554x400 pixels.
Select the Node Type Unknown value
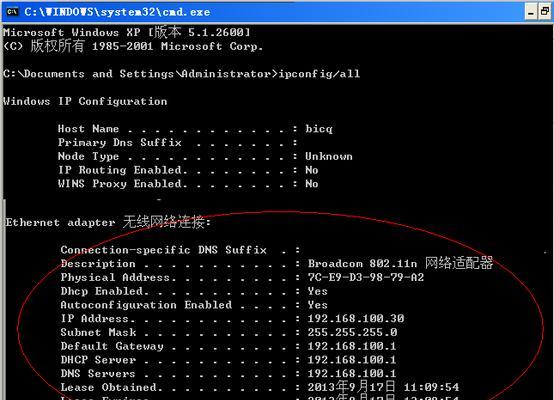[329, 156]
